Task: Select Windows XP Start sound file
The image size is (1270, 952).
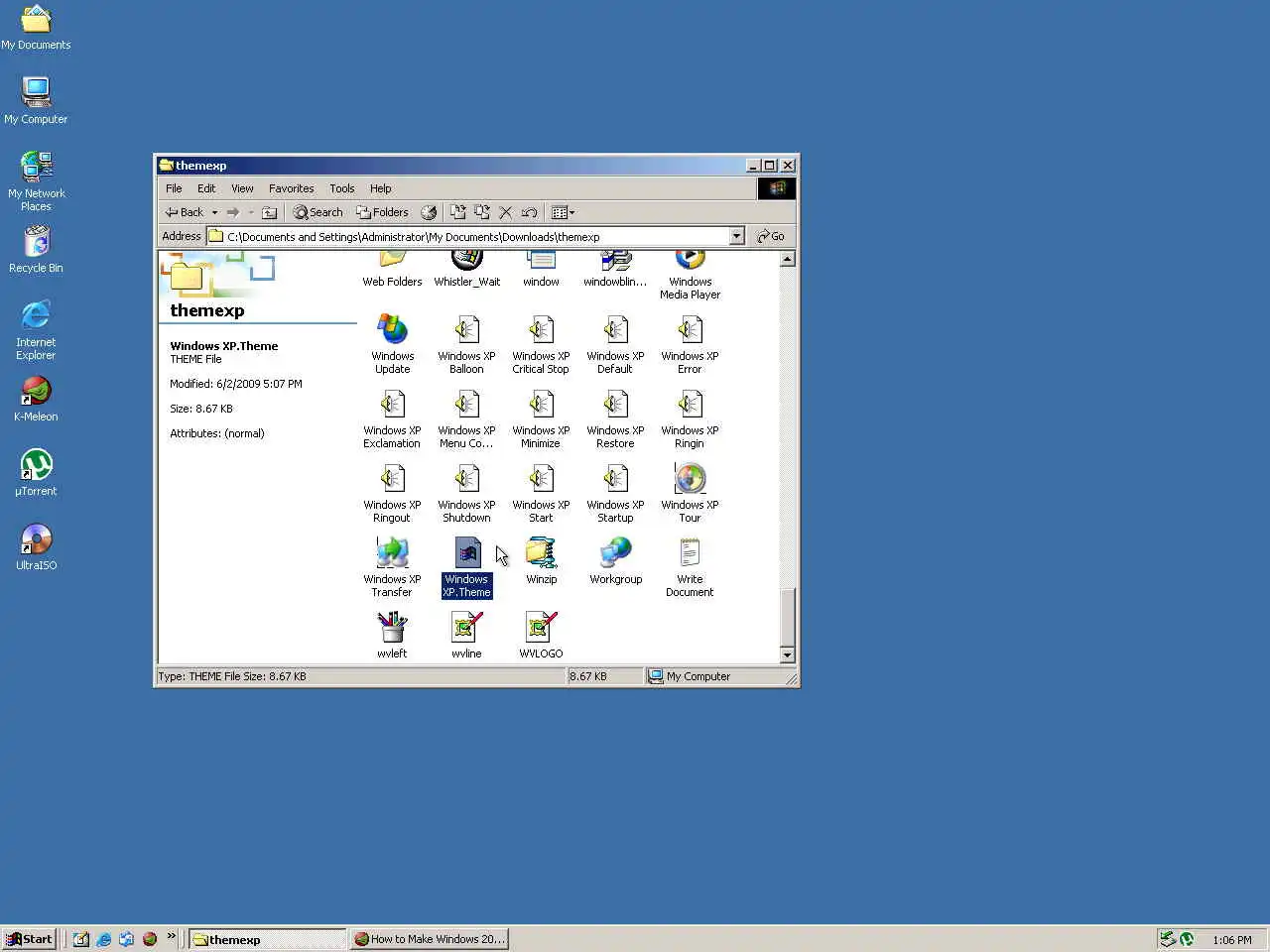Action: point(542,493)
